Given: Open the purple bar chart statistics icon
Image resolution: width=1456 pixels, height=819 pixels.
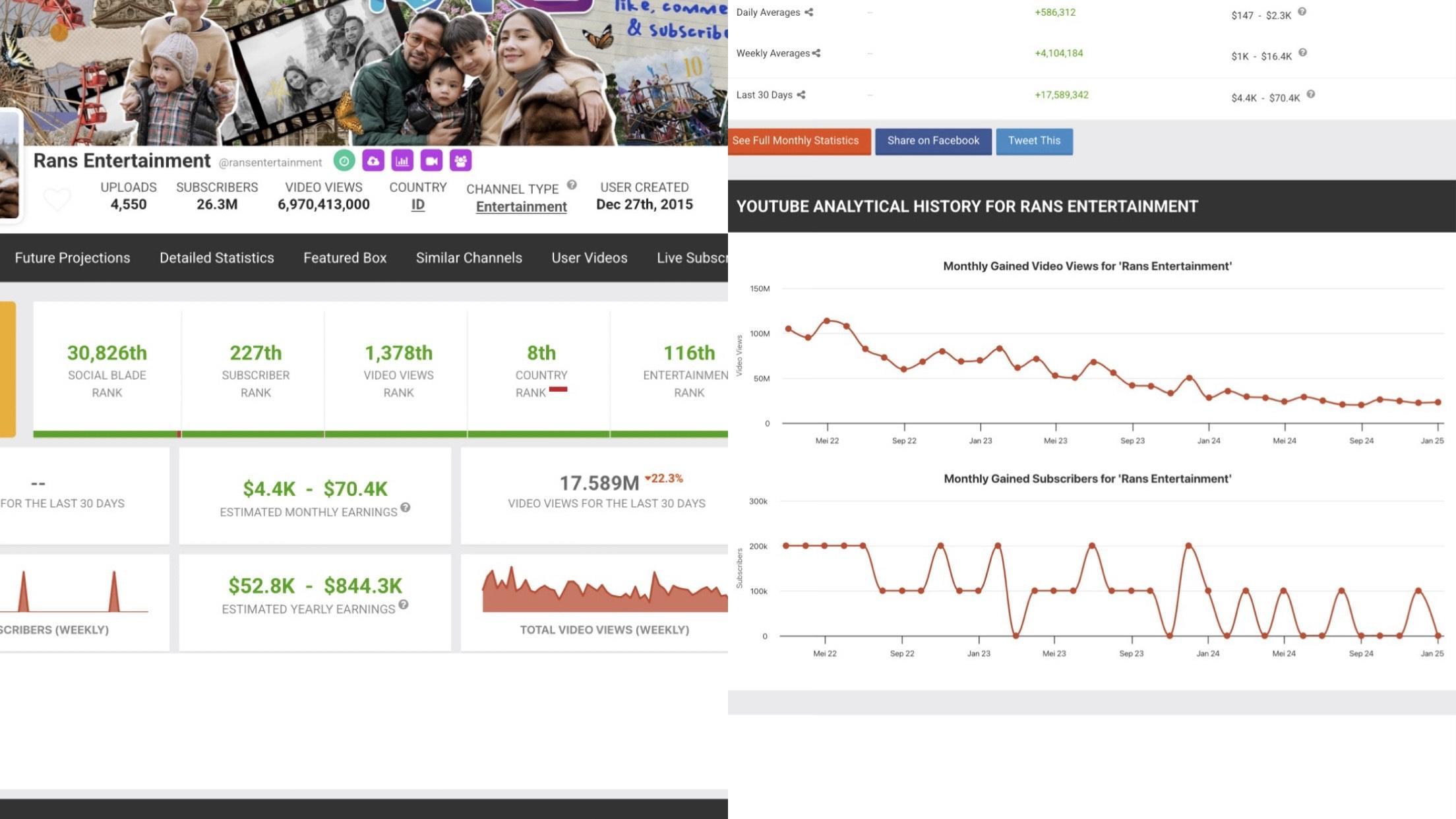Looking at the screenshot, I should pyautogui.click(x=402, y=160).
